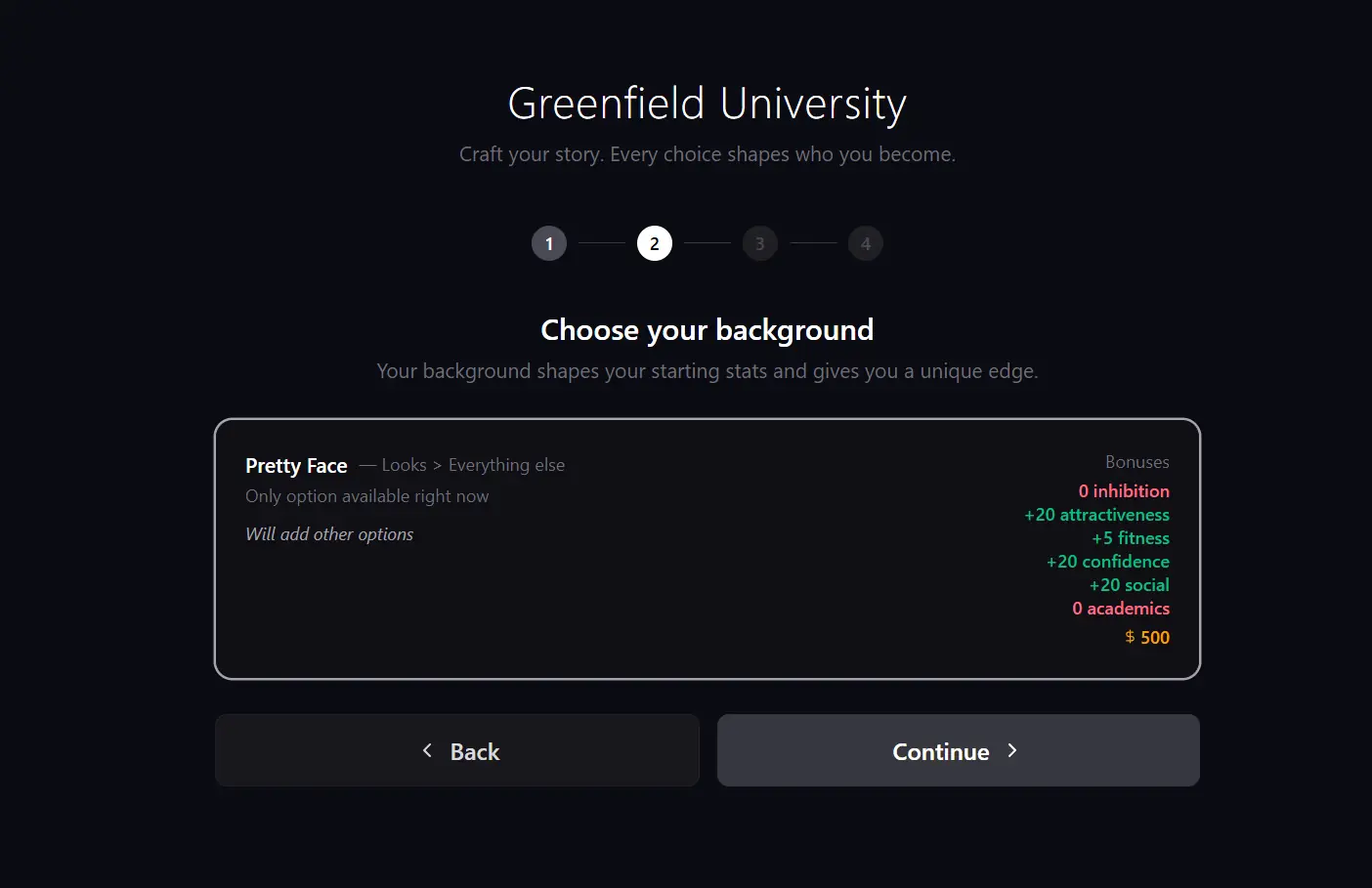Click the +20 attractiveness bonus

pos(1096,515)
